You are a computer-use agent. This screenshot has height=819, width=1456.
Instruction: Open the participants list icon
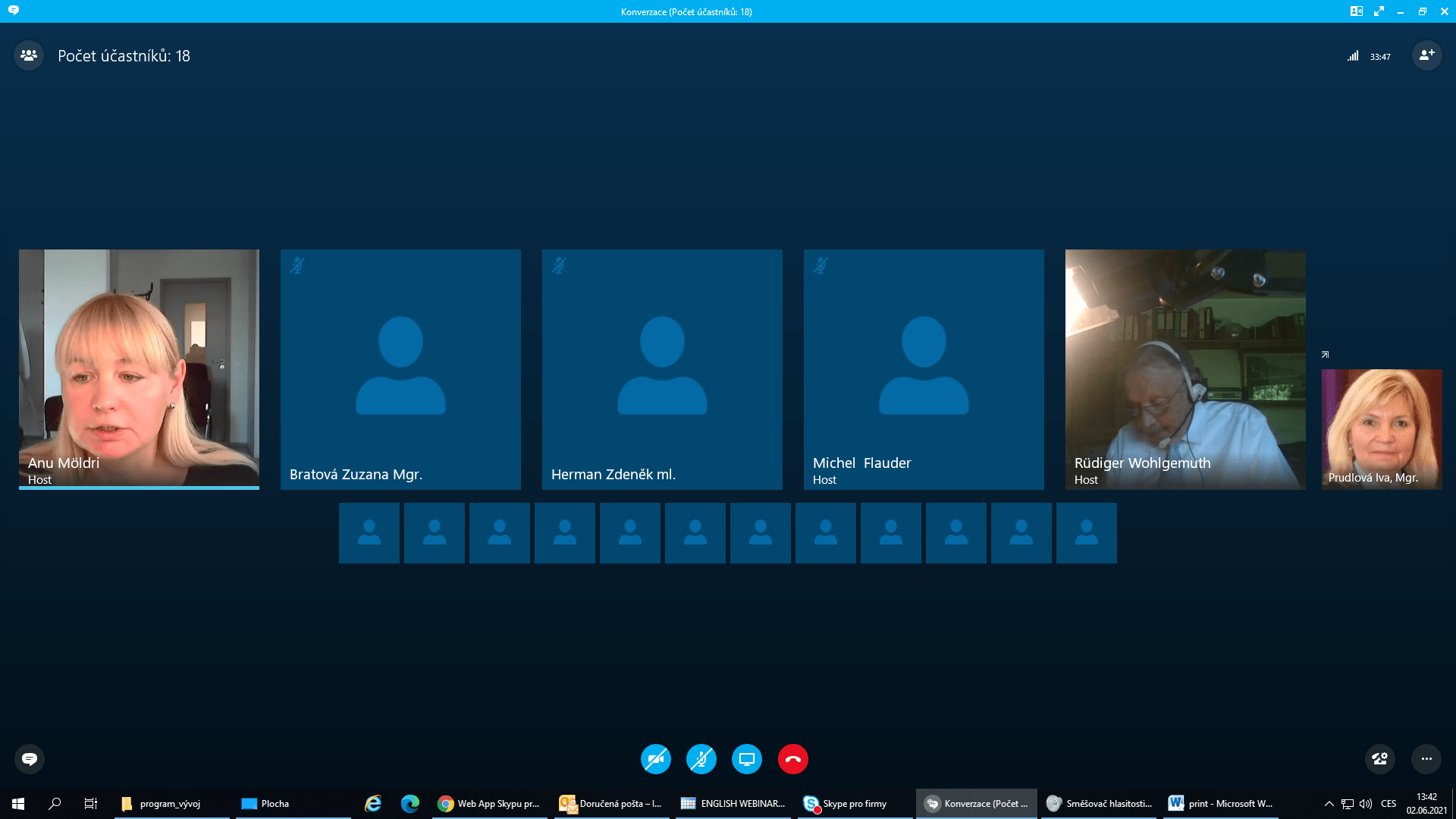(x=29, y=55)
